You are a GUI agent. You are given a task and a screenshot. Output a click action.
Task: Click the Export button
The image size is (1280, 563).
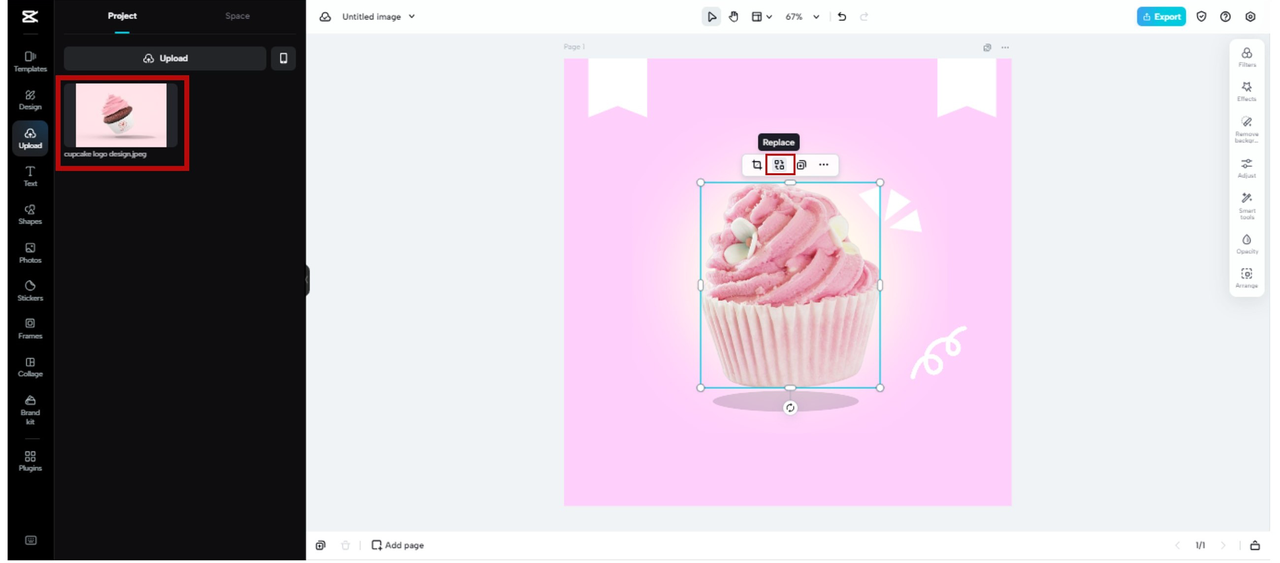coord(1161,17)
